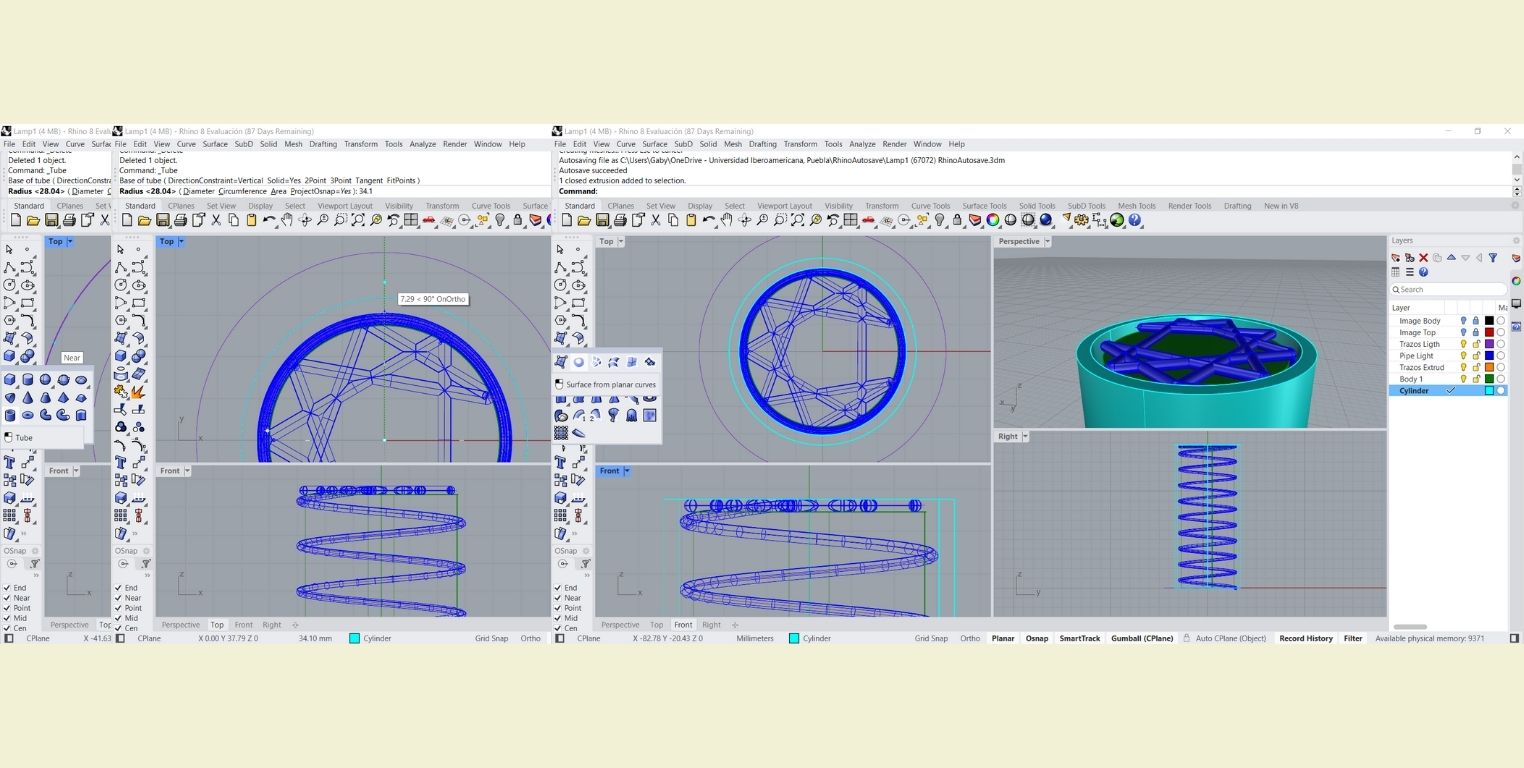The width and height of the screenshot is (1524, 768).
Task: Click the padlock Lock icon in right window toolbar
Action: (x=957, y=220)
